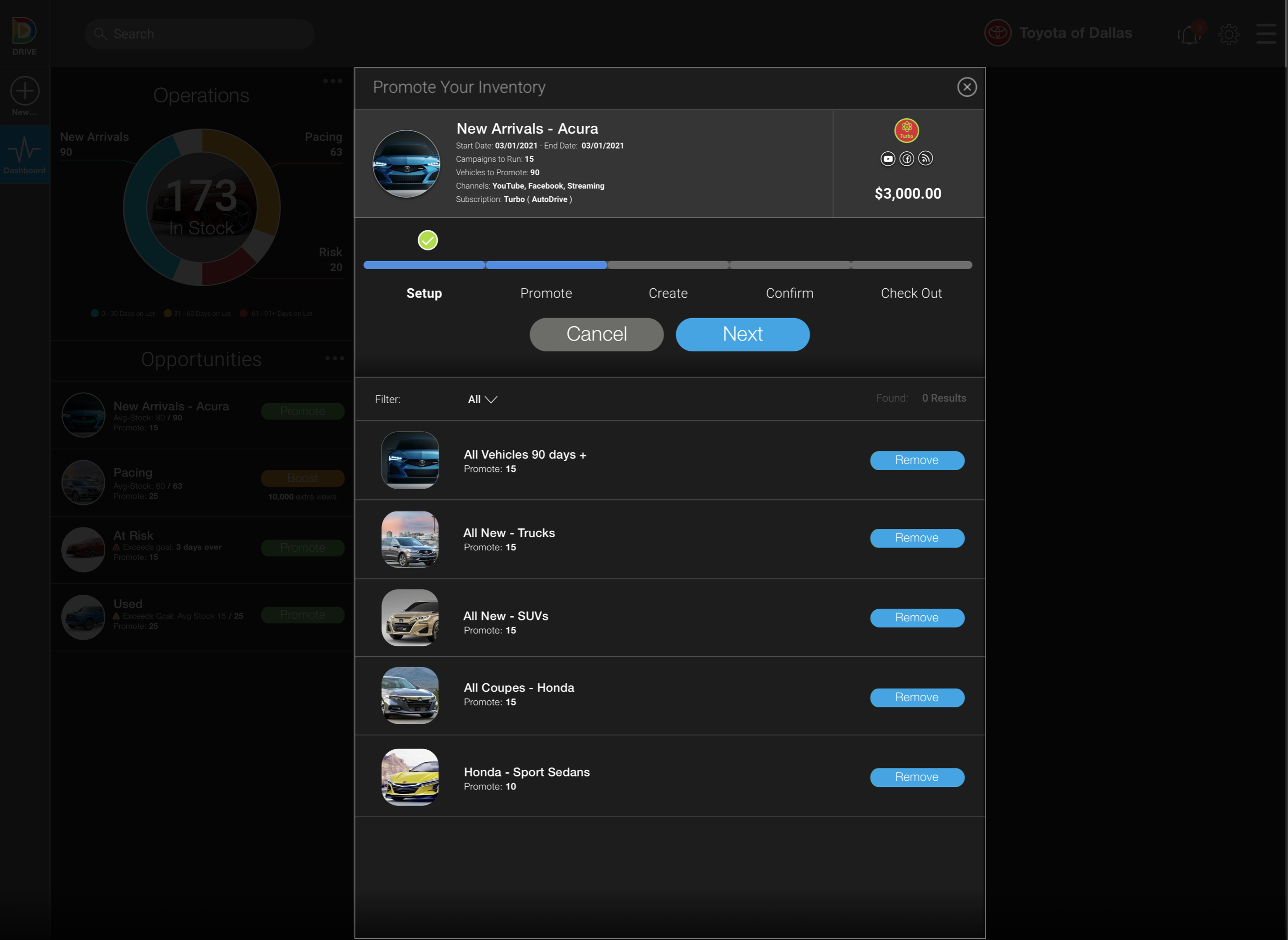The image size is (1288, 940).
Task: Click the Streaming channel icon
Action: [925, 159]
